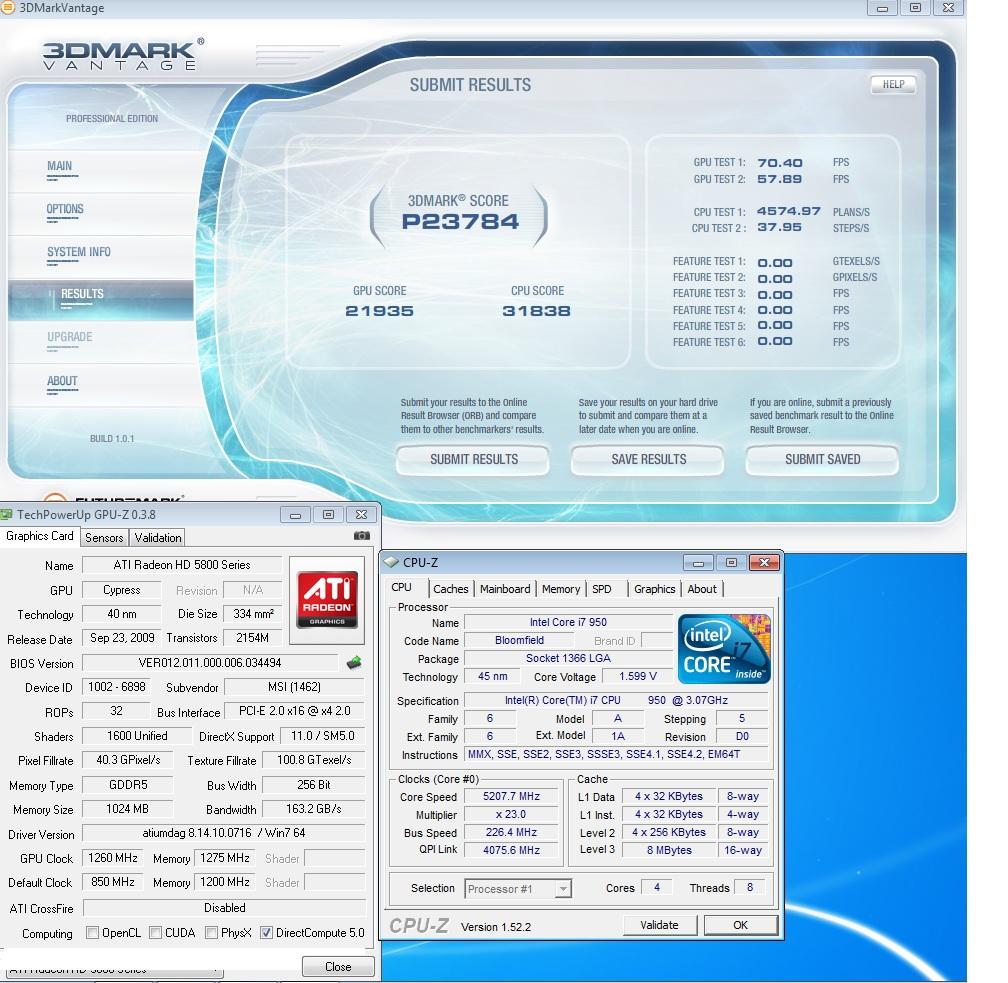Image resolution: width=1008 pixels, height=983 pixels.
Task: Switch to the Mainboard tab in CPU-Z
Action: [x=505, y=589]
